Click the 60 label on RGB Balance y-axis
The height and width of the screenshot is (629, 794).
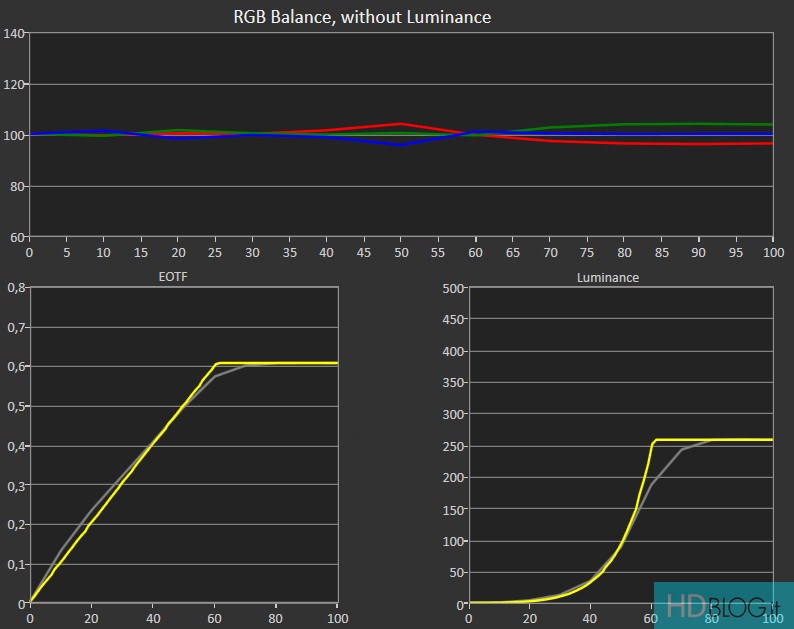[x=17, y=238]
